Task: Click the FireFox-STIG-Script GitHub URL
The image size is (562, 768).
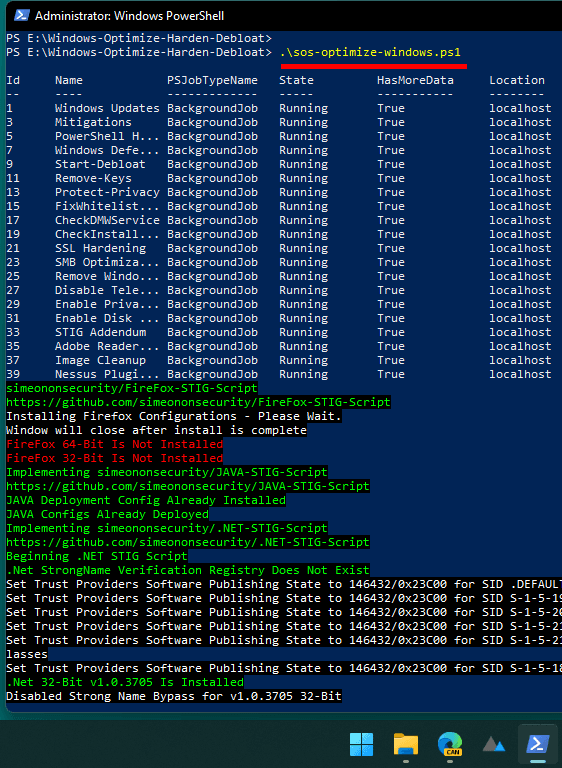Action: click(198, 403)
